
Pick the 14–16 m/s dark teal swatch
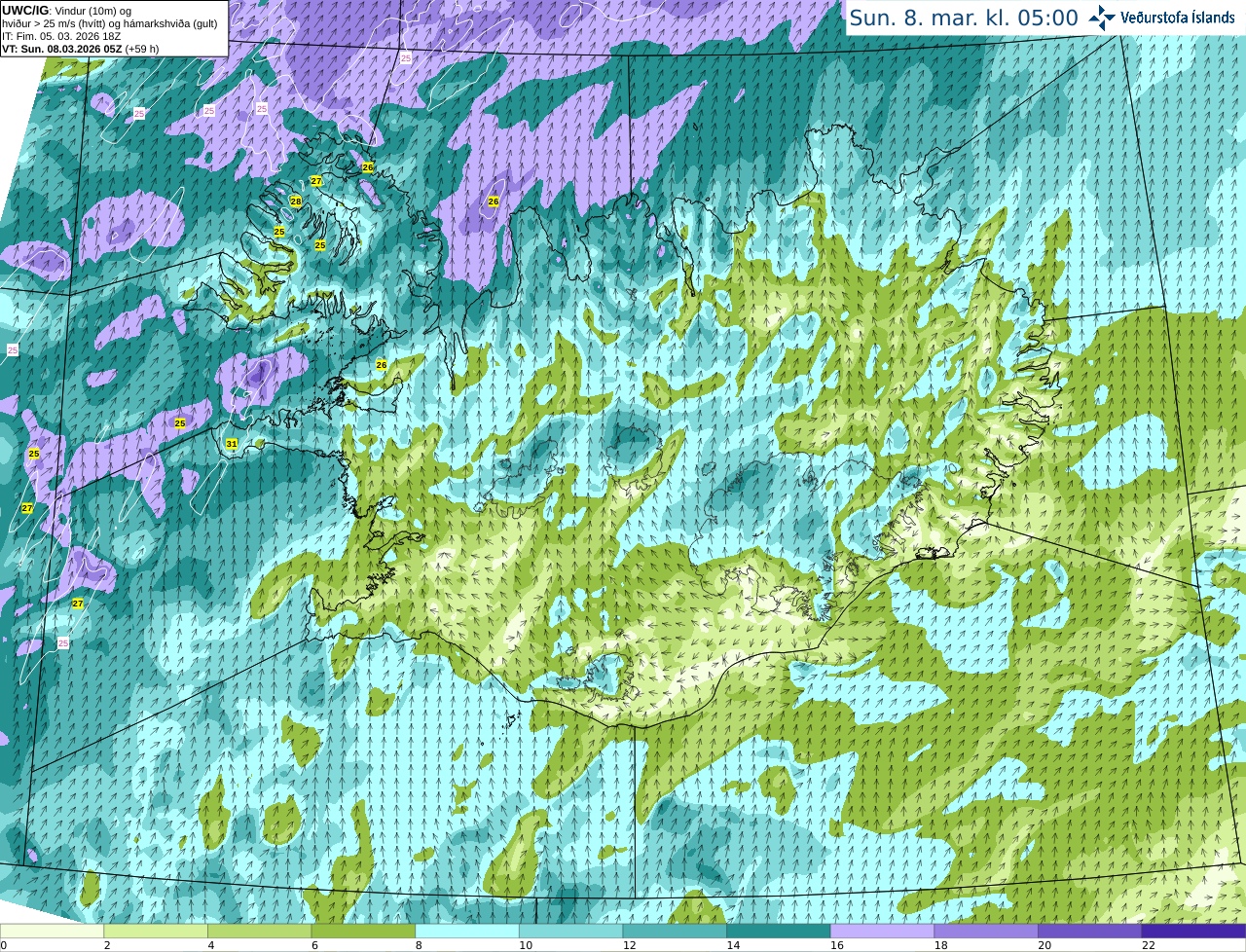pyautogui.click(x=779, y=931)
